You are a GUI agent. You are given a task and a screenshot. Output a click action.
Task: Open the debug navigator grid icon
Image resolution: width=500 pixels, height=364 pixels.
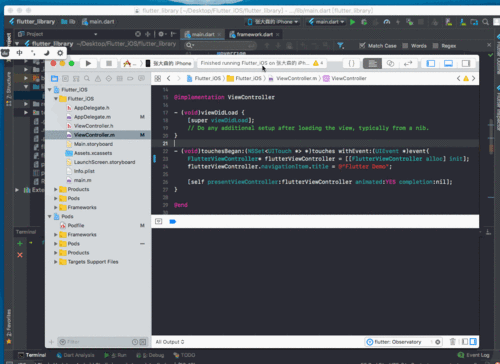tap(120, 78)
